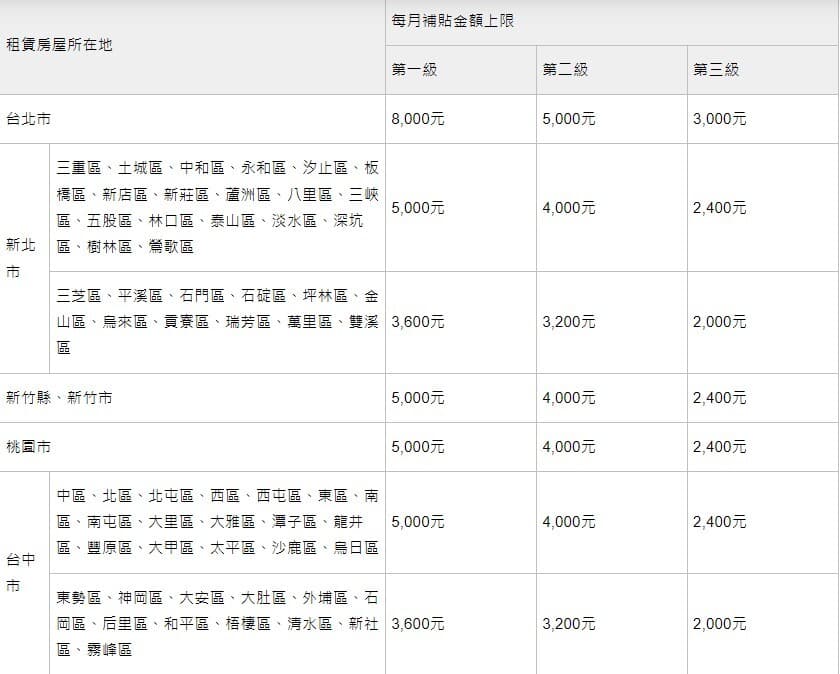Click the 新竹縣、新竹市 row label

click(59, 398)
